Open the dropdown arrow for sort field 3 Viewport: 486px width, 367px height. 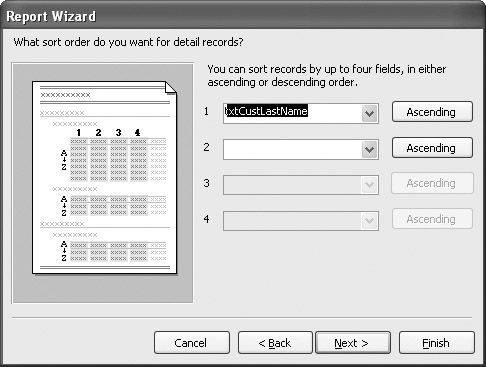(x=369, y=185)
